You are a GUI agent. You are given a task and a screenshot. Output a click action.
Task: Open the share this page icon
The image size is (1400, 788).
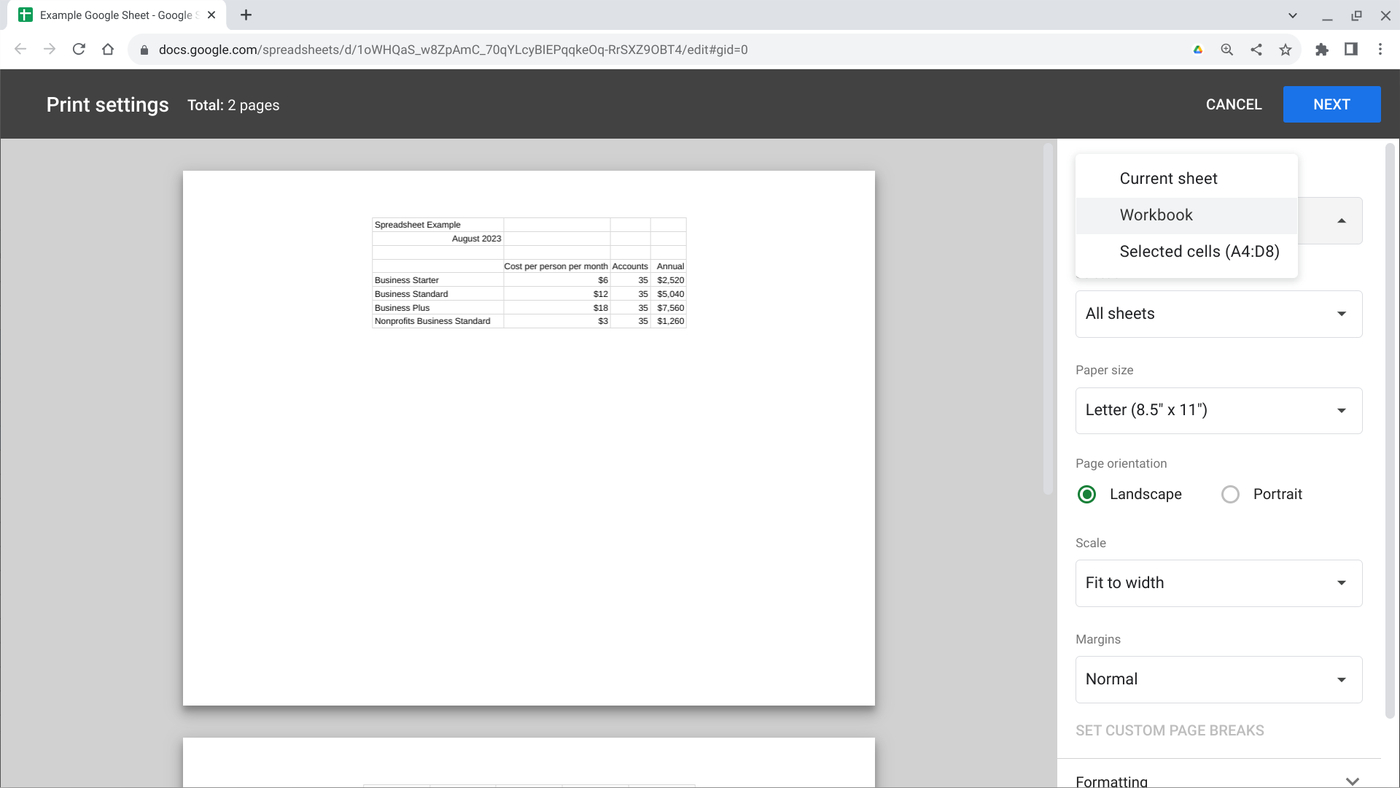[1256, 49]
